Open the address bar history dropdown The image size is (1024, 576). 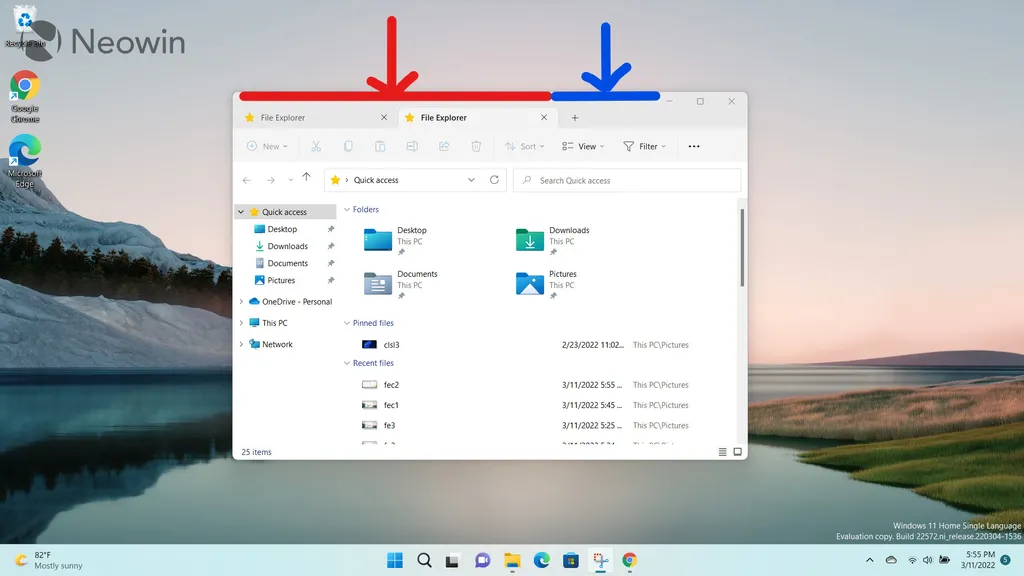coord(472,180)
